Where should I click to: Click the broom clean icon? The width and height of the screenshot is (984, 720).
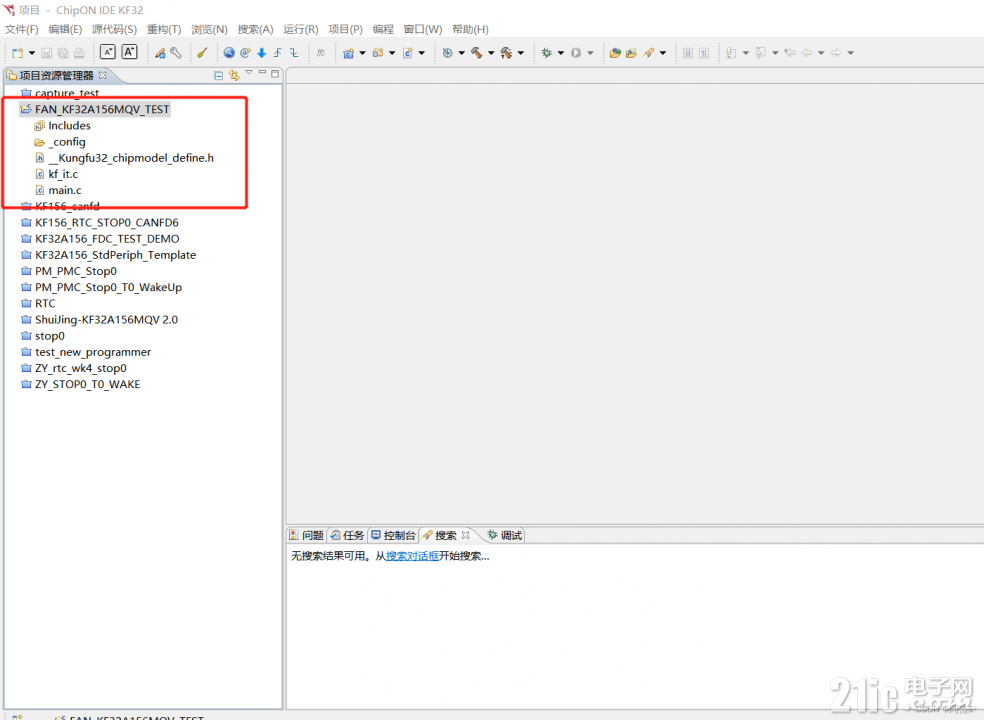202,53
